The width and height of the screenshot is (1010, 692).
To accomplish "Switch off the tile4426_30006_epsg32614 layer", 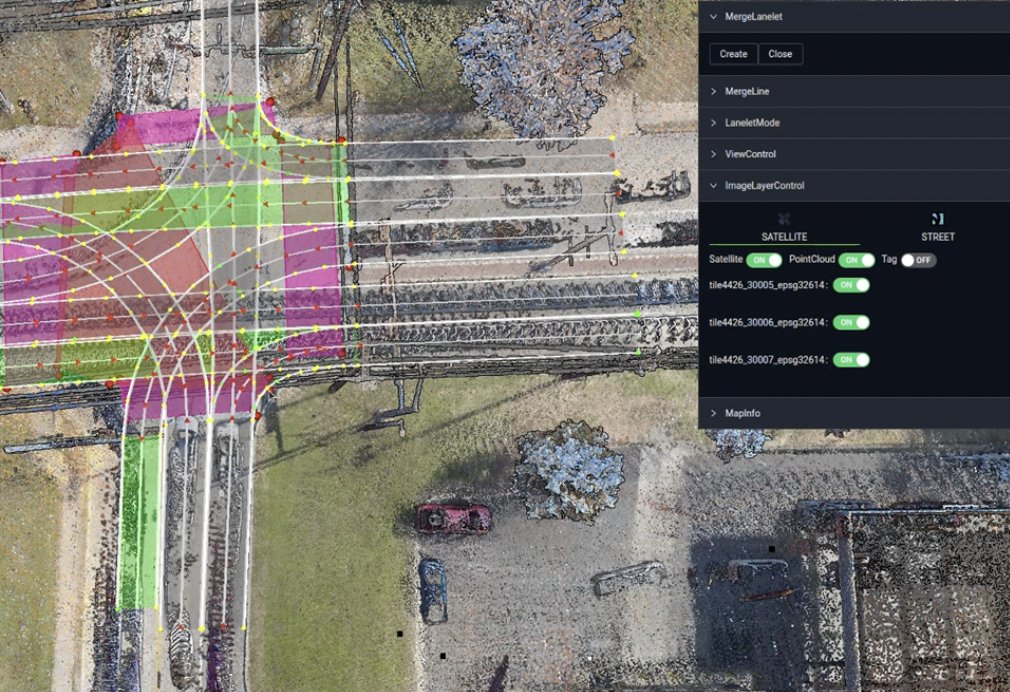I will tap(852, 322).
